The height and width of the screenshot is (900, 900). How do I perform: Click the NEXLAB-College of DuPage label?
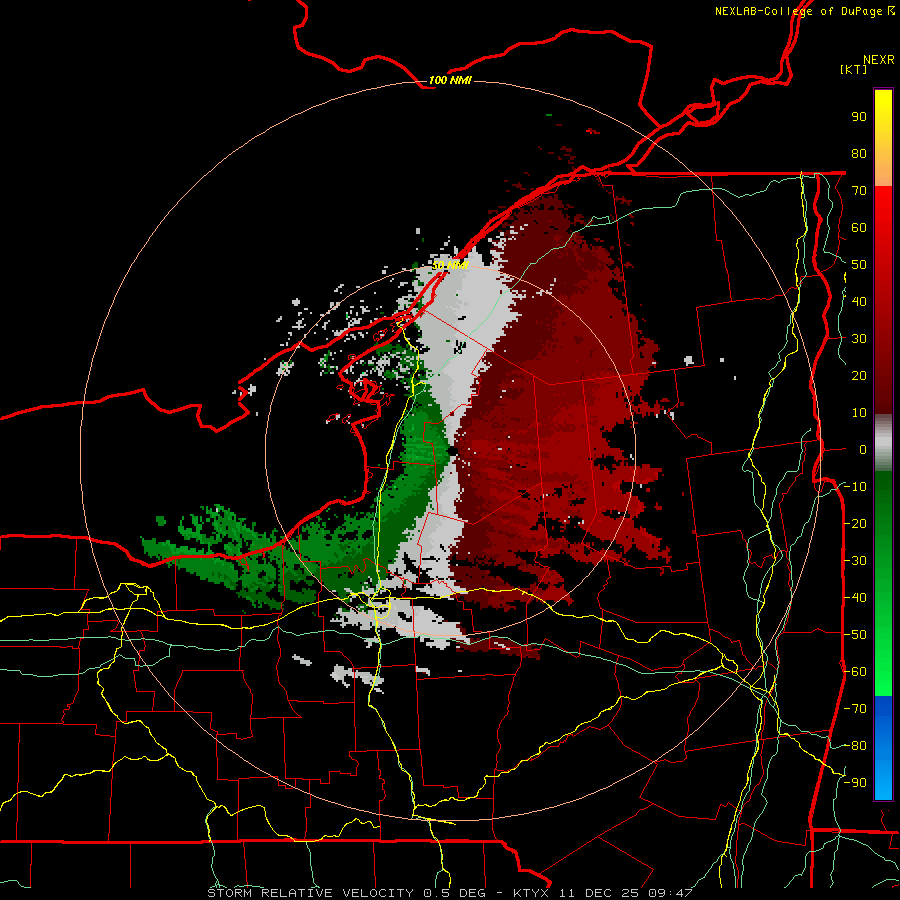[x=804, y=11]
